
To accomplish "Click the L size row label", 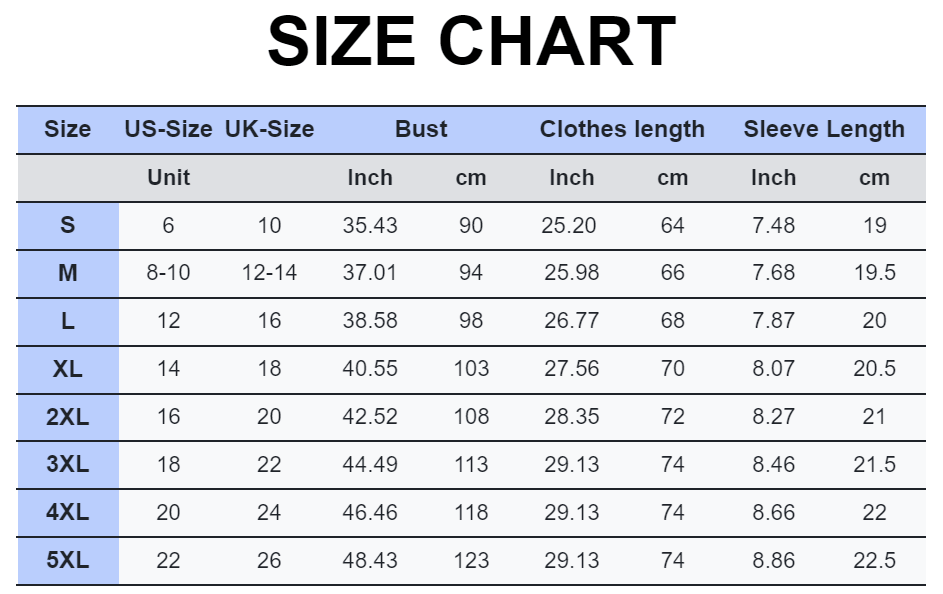I will pyautogui.click(x=67, y=320).
